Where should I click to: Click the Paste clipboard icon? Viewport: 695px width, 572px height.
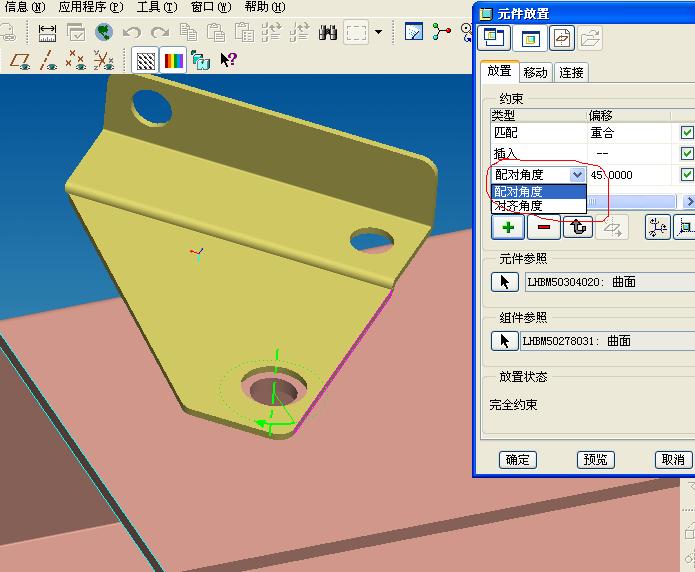tap(216, 32)
